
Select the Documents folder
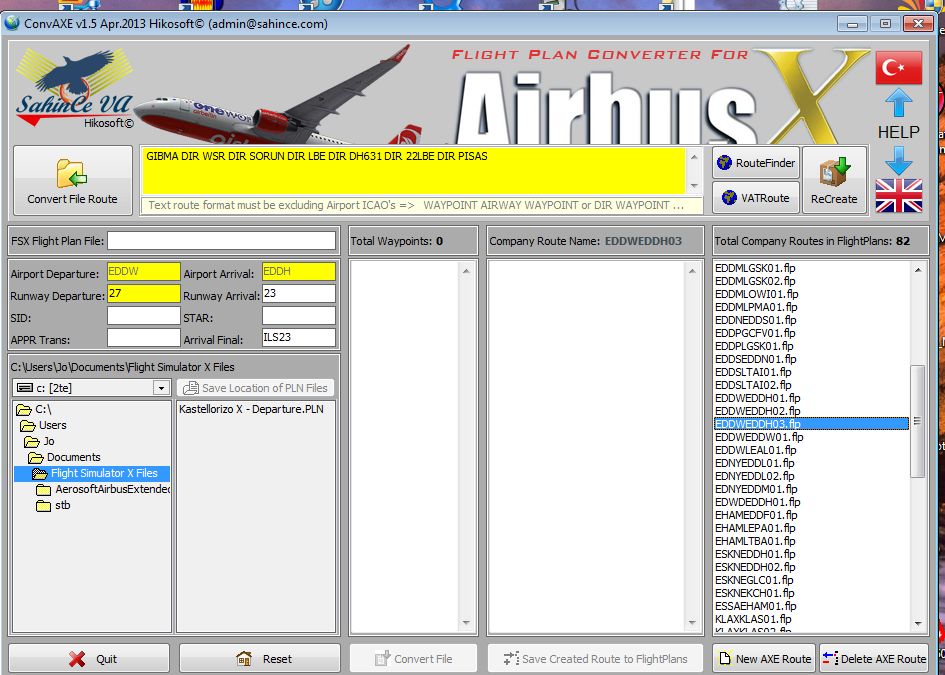point(64,457)
